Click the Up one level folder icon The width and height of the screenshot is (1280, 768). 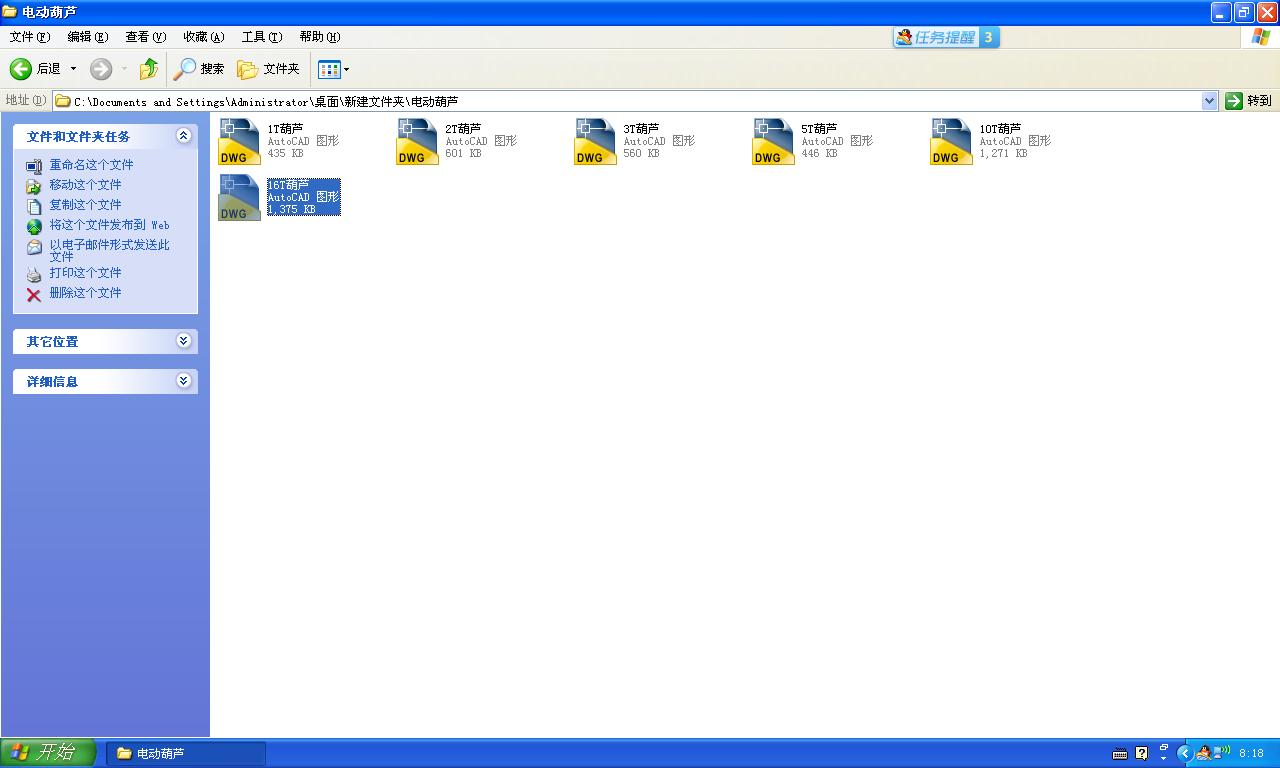147,68
